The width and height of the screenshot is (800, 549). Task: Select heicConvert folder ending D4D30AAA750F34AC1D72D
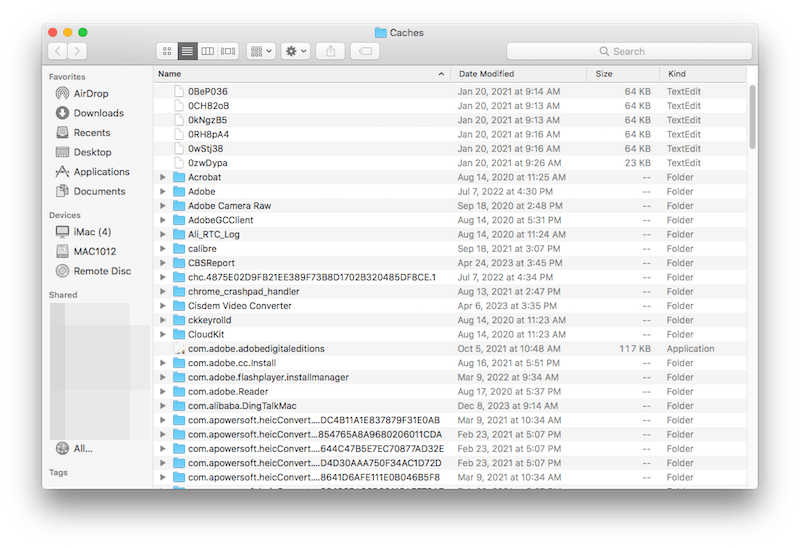point(449,463)
